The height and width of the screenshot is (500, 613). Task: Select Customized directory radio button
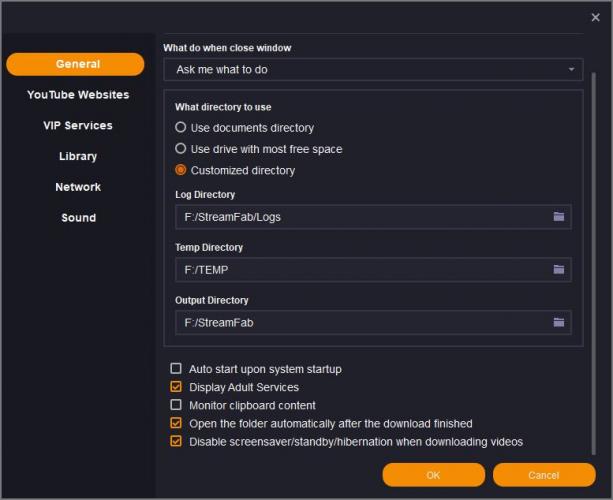[181, 170]
